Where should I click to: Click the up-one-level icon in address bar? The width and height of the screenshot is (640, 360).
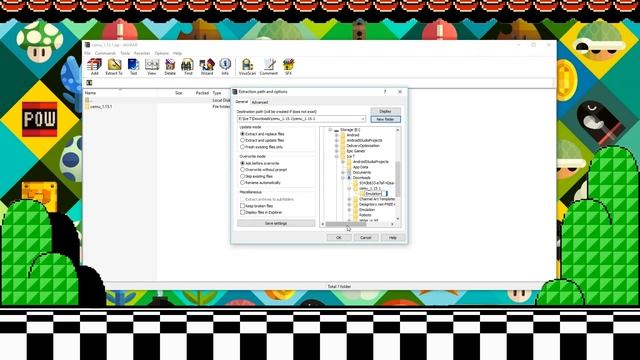(89, 83)
